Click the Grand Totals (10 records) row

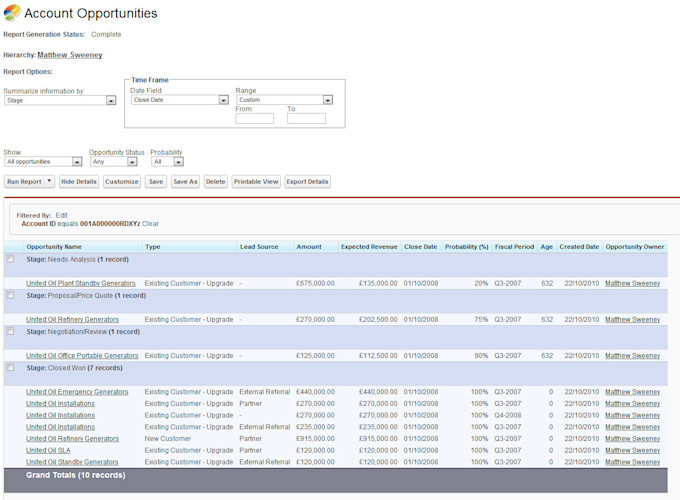pyautogui.click(x=335, y=480)
